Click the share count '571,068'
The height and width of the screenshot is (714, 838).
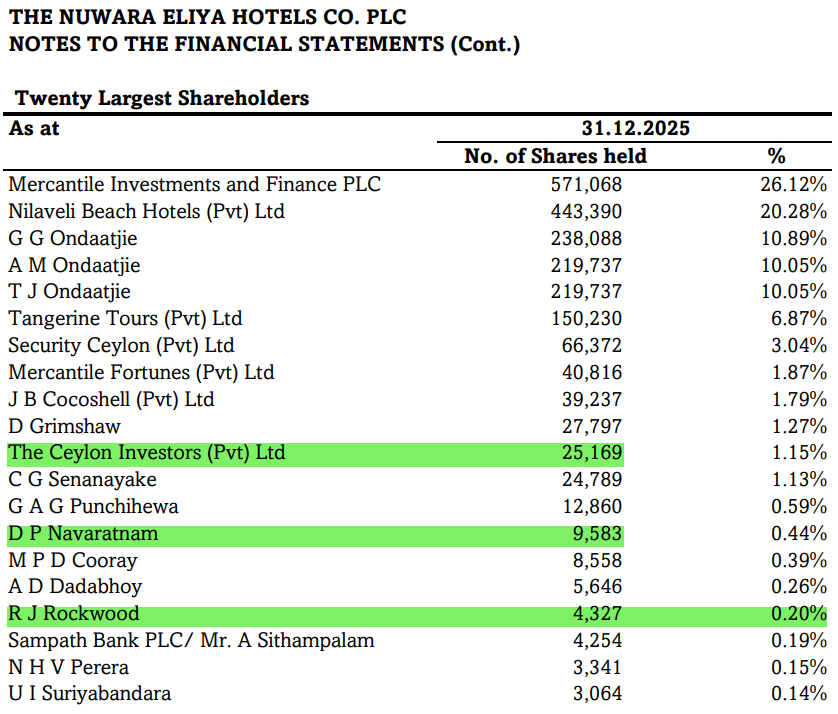pyautogui.click(x=586, y=185)
